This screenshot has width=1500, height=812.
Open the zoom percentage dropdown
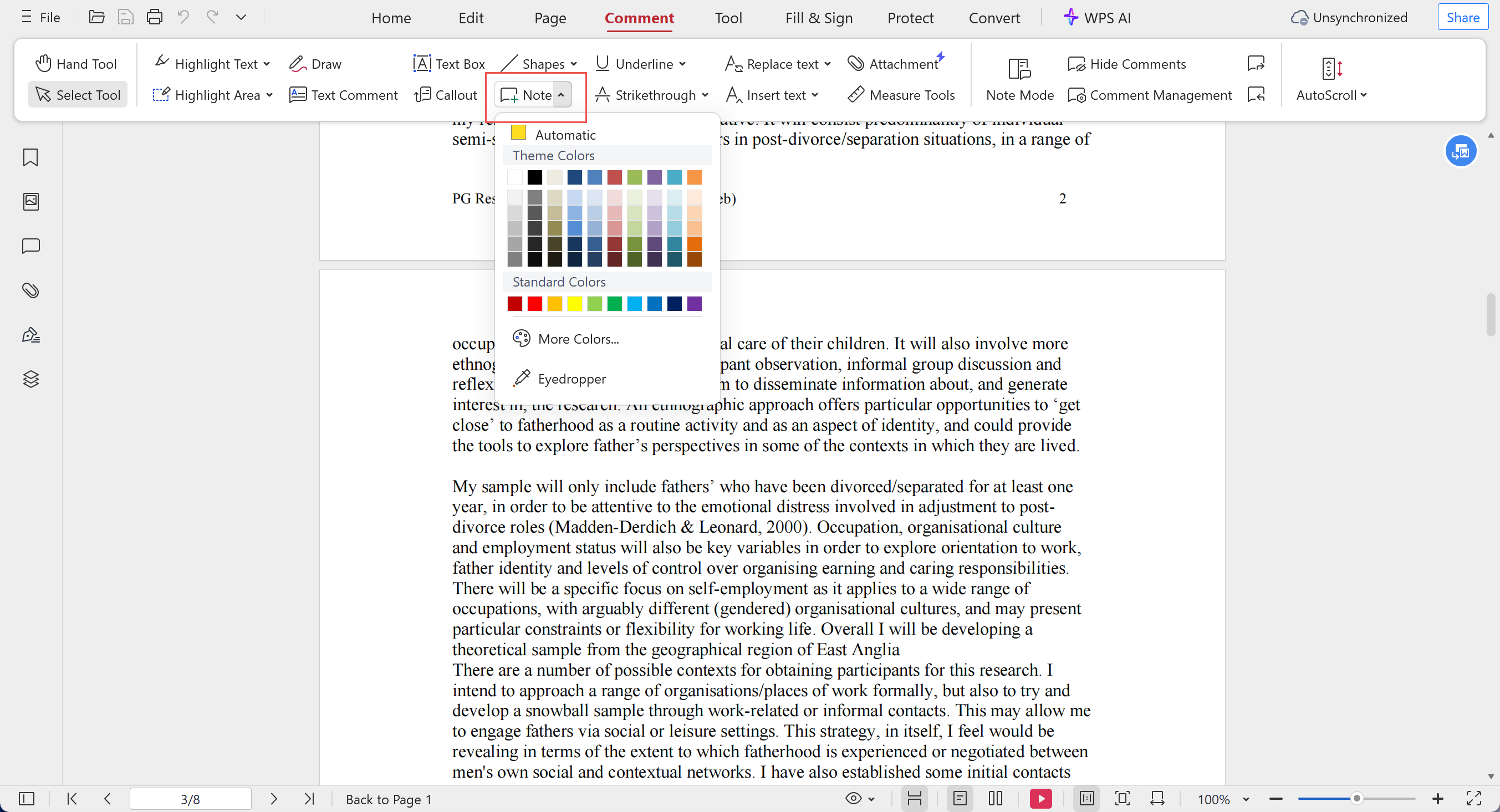tap(1246, 799)
